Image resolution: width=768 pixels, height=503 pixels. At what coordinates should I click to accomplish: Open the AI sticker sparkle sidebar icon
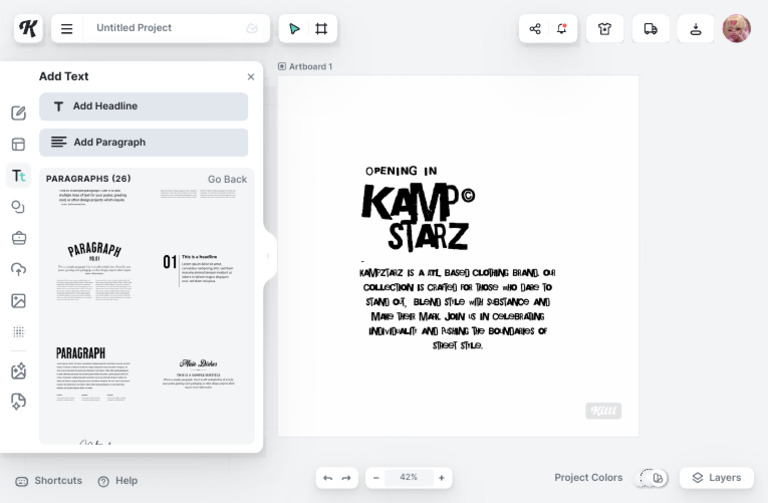coord(19,402)
